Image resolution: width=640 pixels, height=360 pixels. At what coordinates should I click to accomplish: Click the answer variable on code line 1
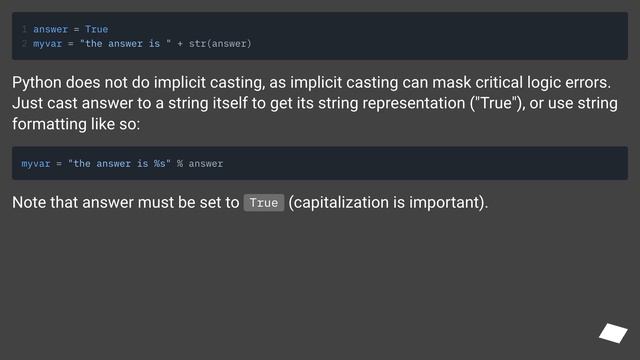pyautogui.click(x=51, y=29)
